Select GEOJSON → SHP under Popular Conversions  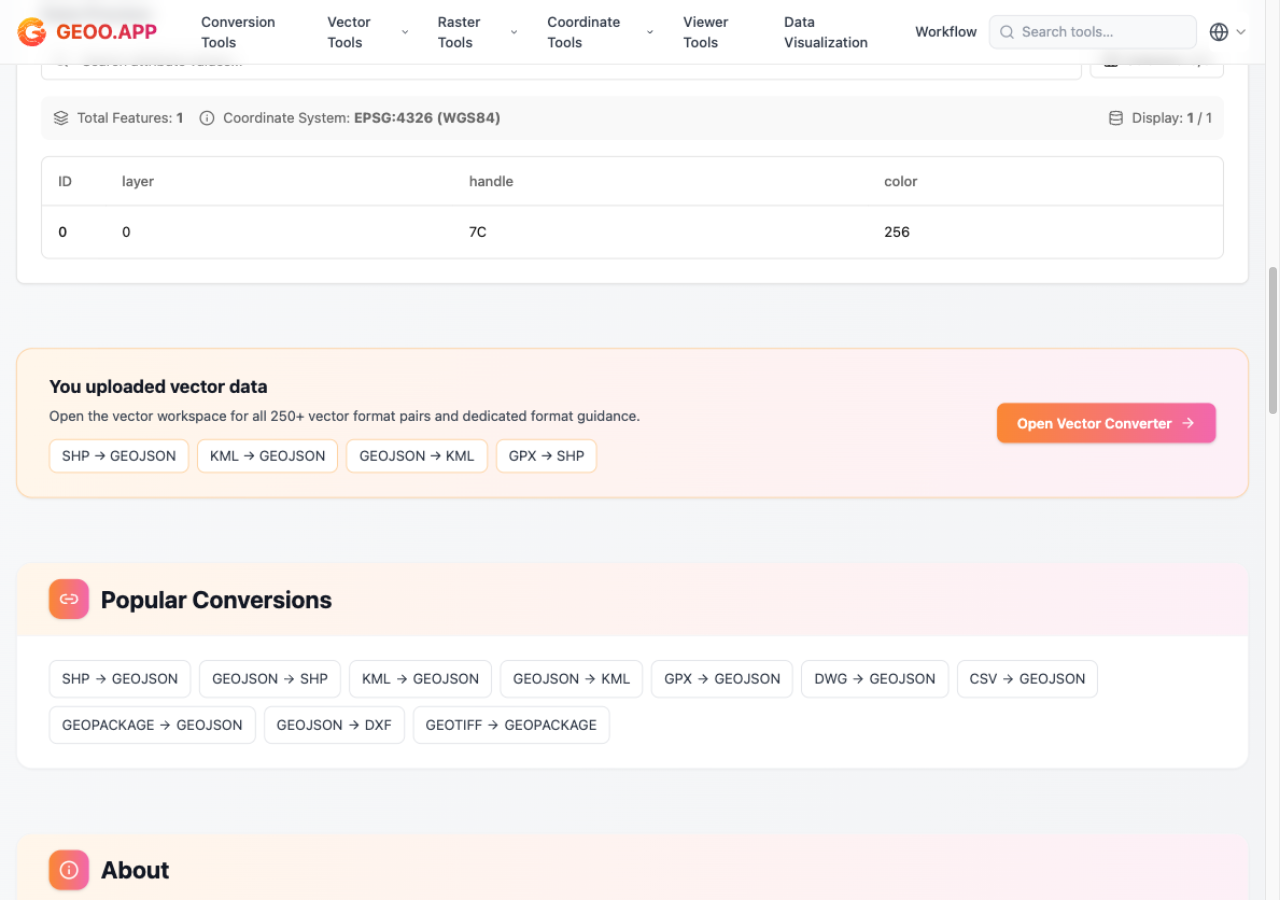coord(270,679)
